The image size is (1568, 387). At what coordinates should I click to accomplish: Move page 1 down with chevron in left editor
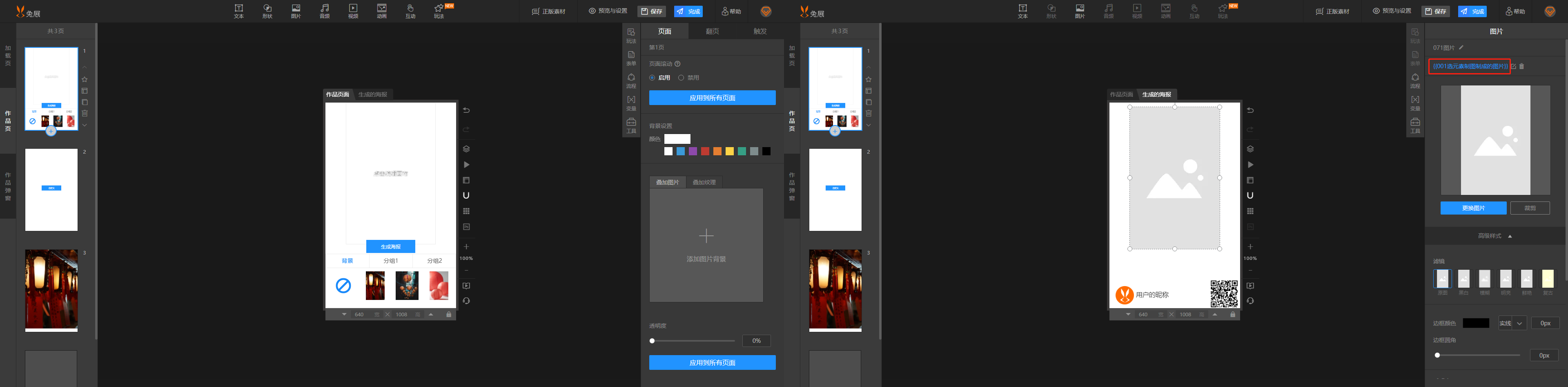(x=85, y=125)
